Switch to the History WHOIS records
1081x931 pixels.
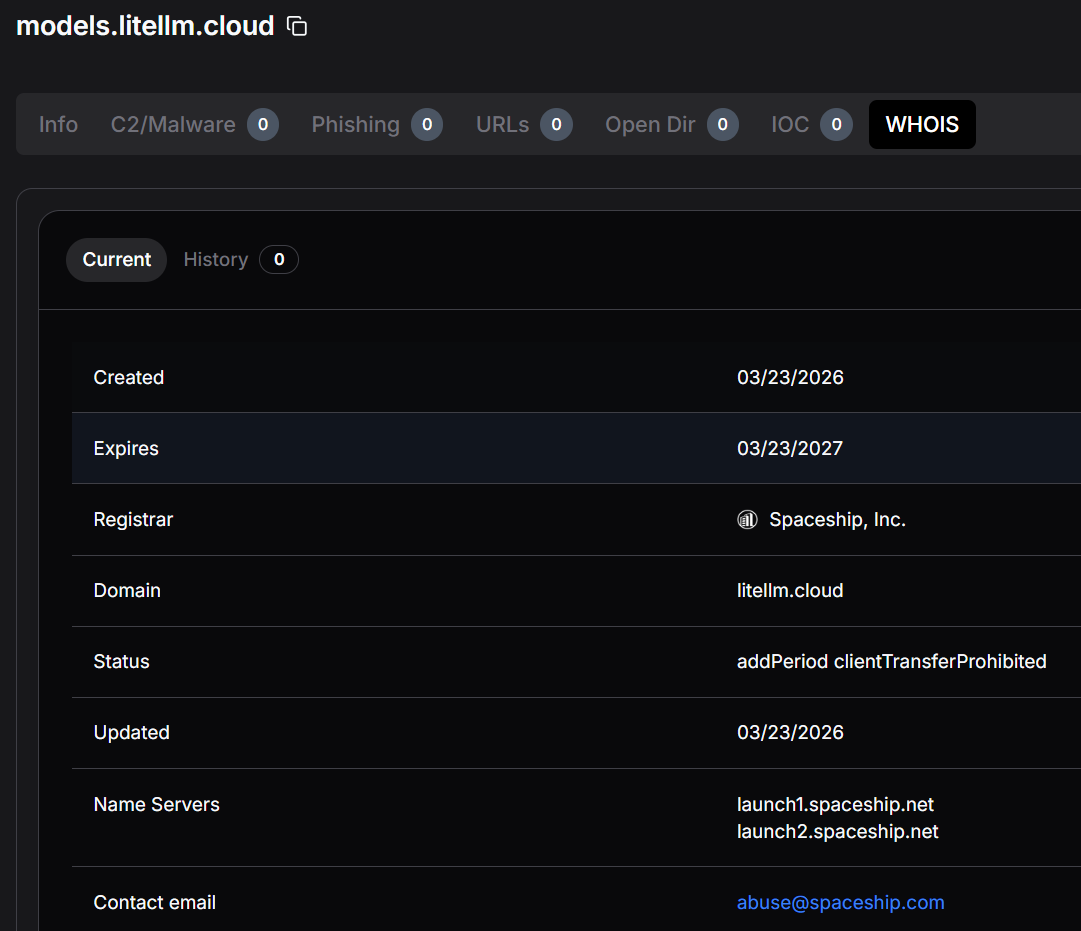pyautogui.click(x=215, y=259)
